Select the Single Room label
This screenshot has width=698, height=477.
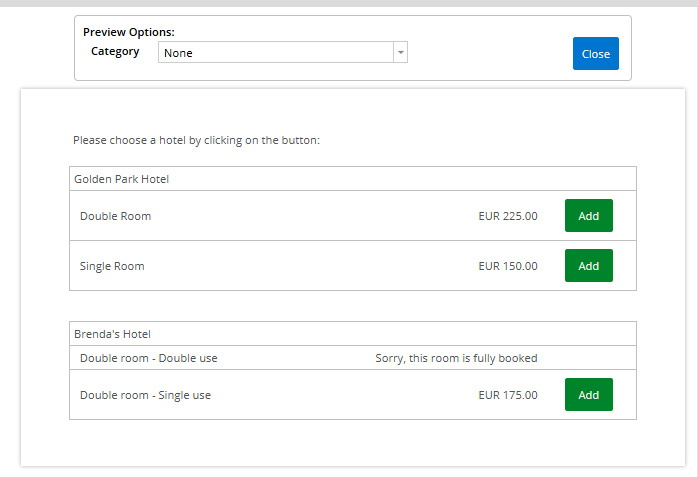pyautogui.click(x=112, y=266)
